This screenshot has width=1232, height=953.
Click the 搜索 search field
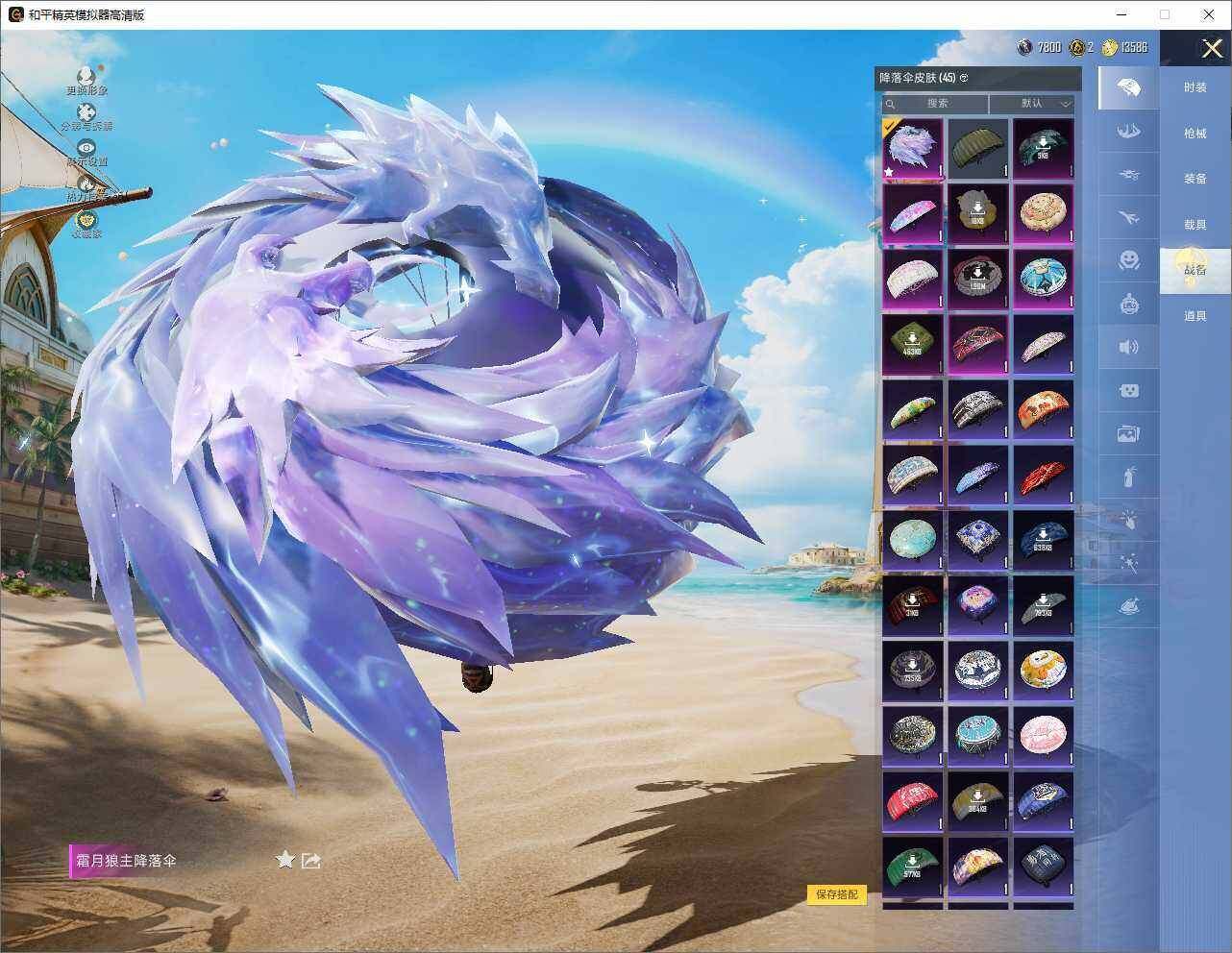point(935,103)
